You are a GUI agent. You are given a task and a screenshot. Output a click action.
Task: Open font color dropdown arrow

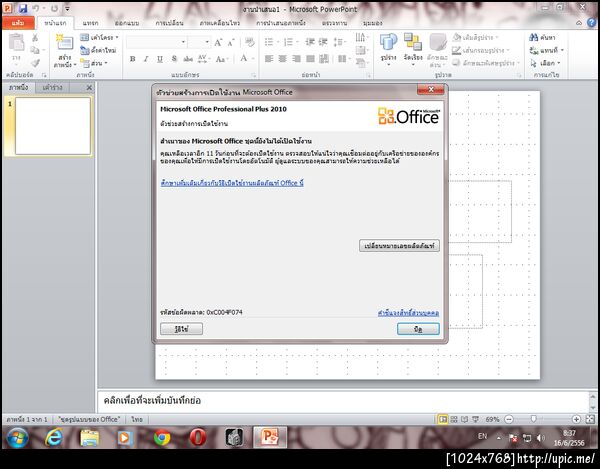coord(253,59)
